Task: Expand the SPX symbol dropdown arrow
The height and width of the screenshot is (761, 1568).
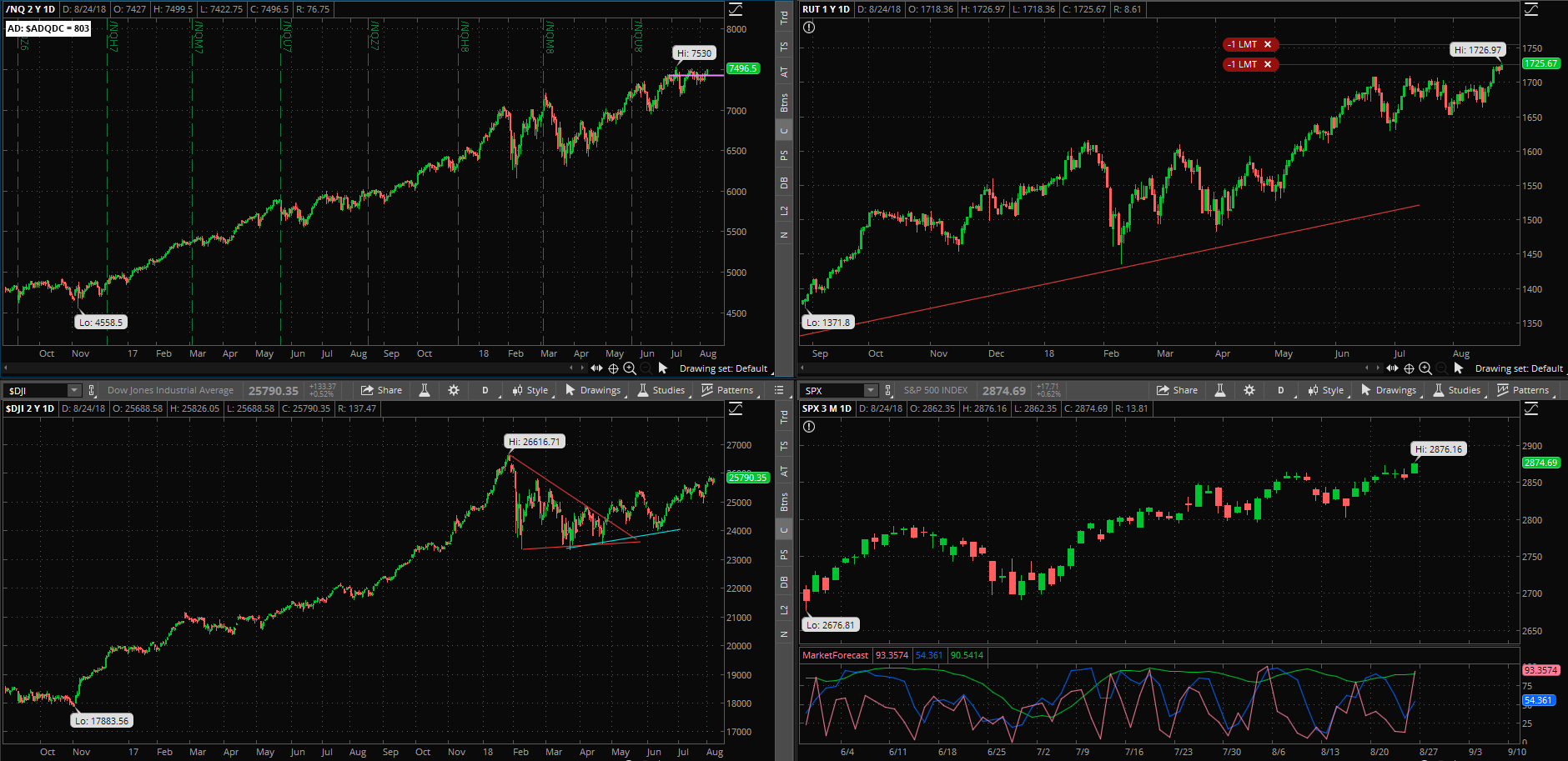Action: point(871,390)
